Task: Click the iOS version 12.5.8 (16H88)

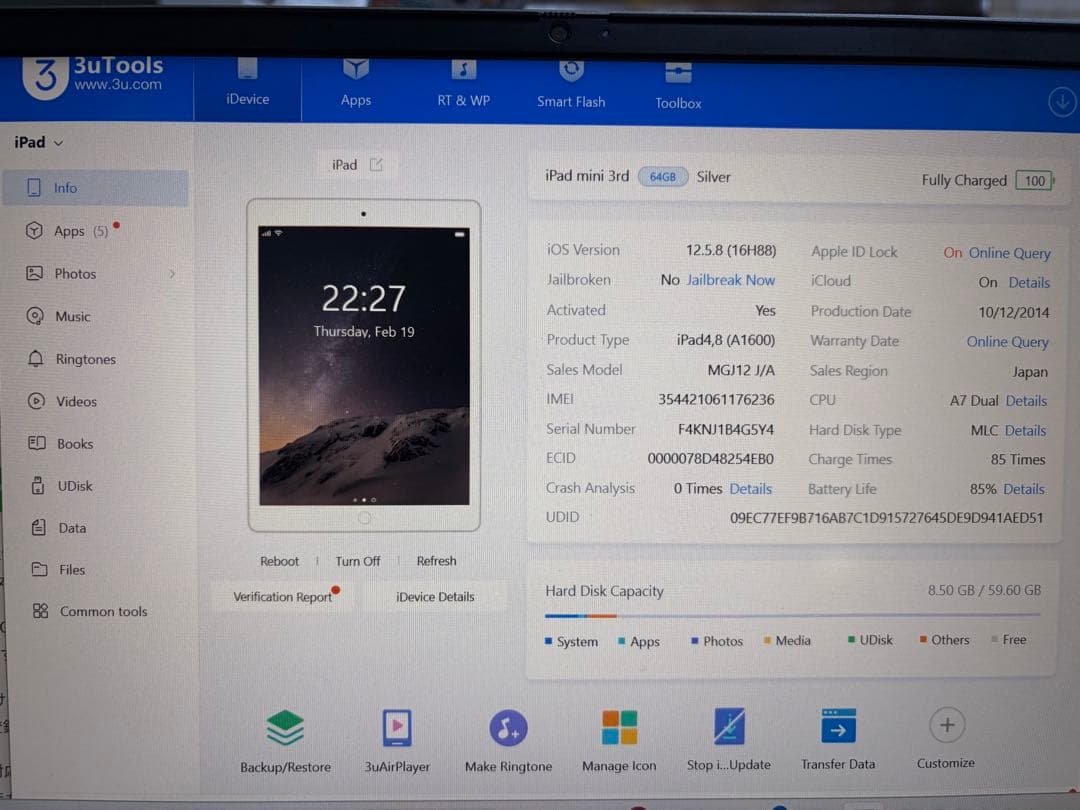Action: (x=731, y=250)
